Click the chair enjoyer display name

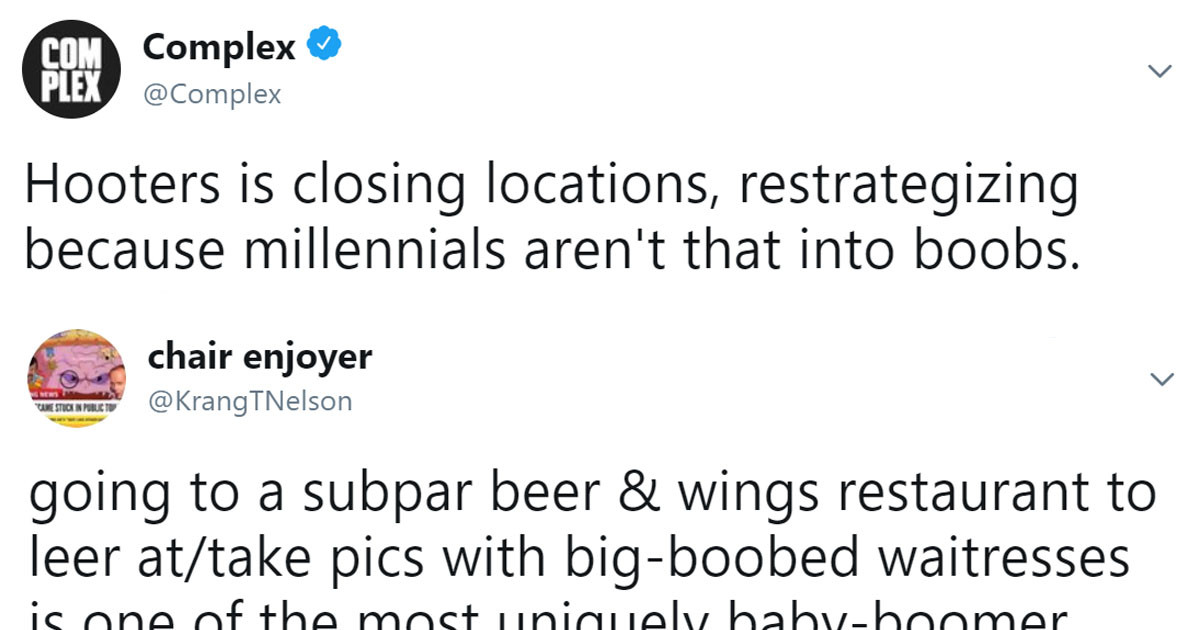point(259,356)
